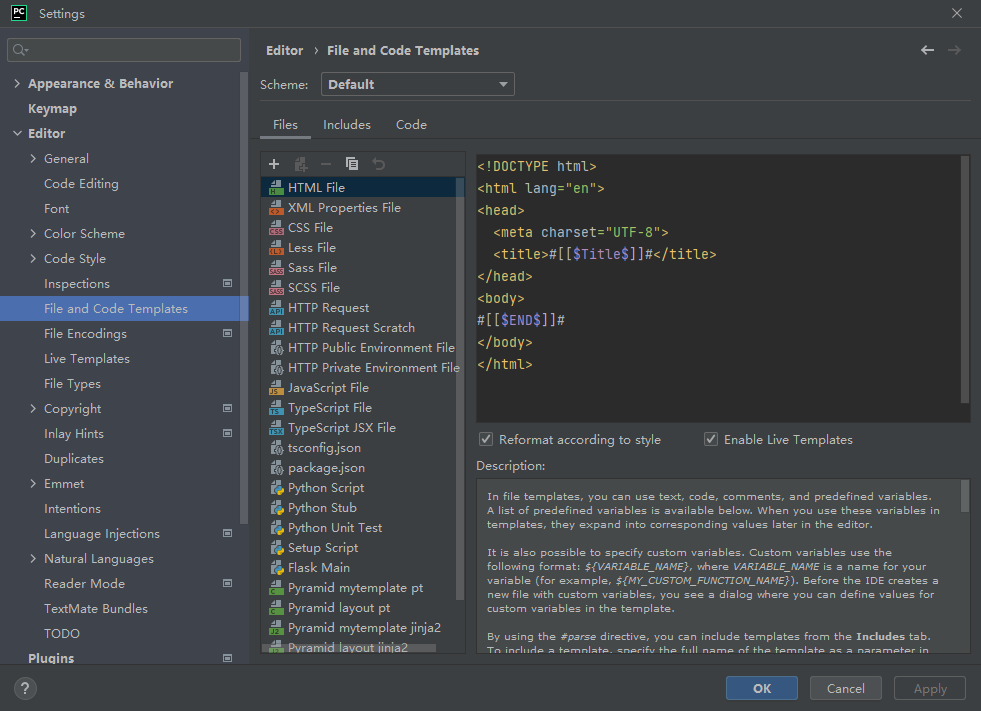Open TODO settings page
The width and height of the screenshot is (981, 711).
[62, 634]
